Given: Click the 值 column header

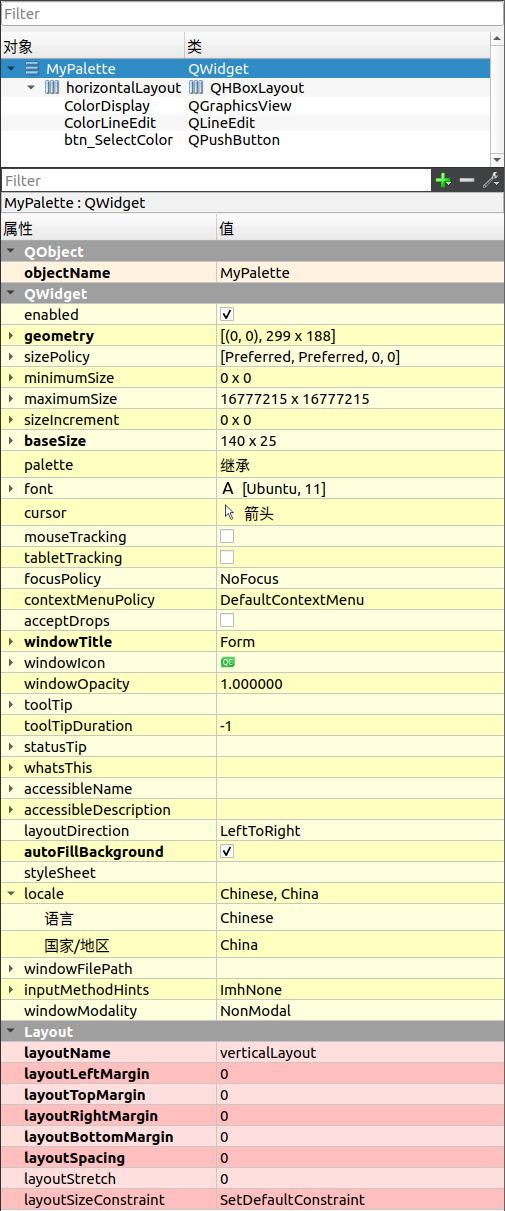Looking at the screenshot, I should point(360,229).
